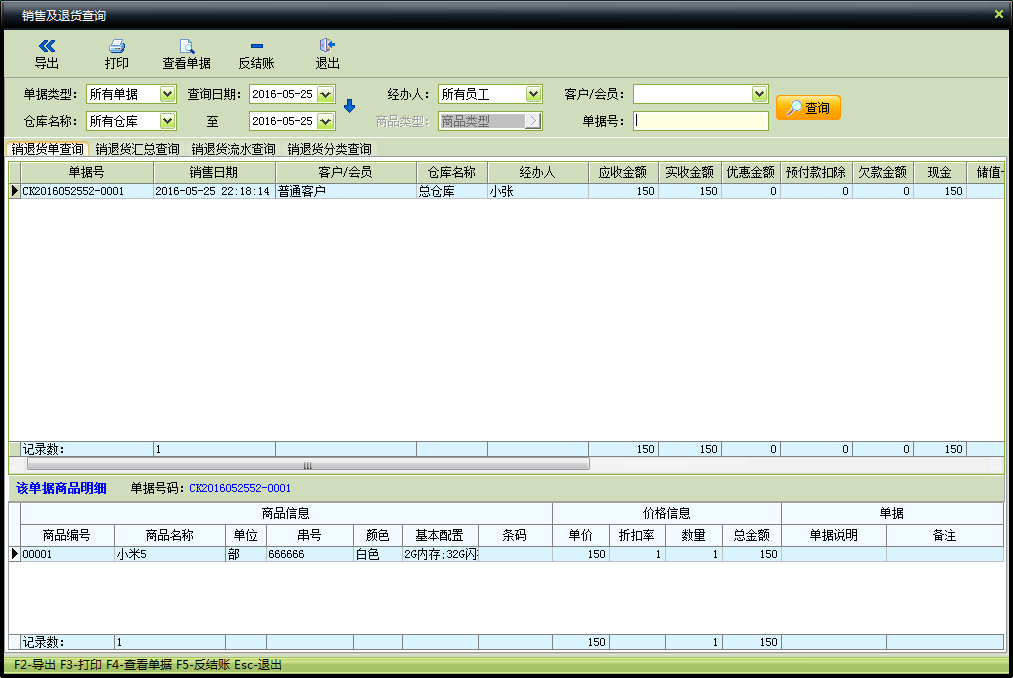Viewport: 1013px width, 678px height.
Task: Switch to 销退货流水查询 tab
Action: tap(233, 149)
